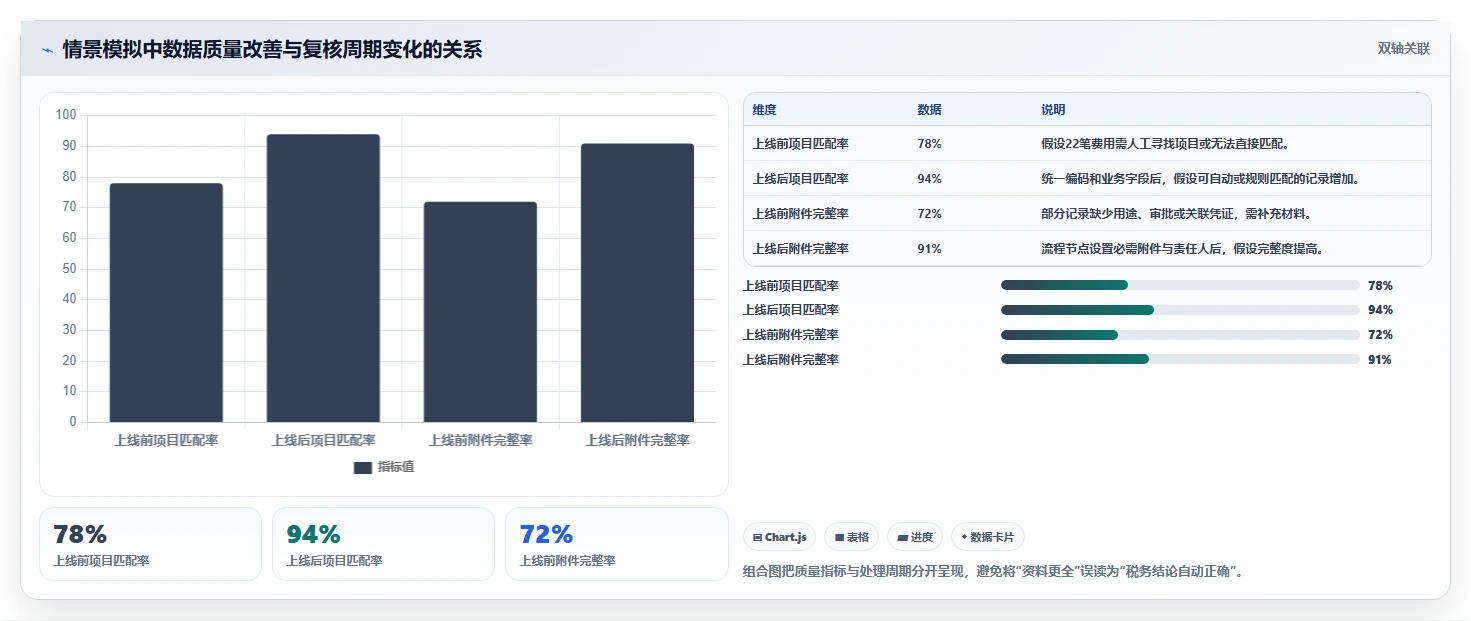Screen dimensions: 1471x621
Task: Click the chart title 情景模拟中数据质量改善
Action: pos(272,49)
